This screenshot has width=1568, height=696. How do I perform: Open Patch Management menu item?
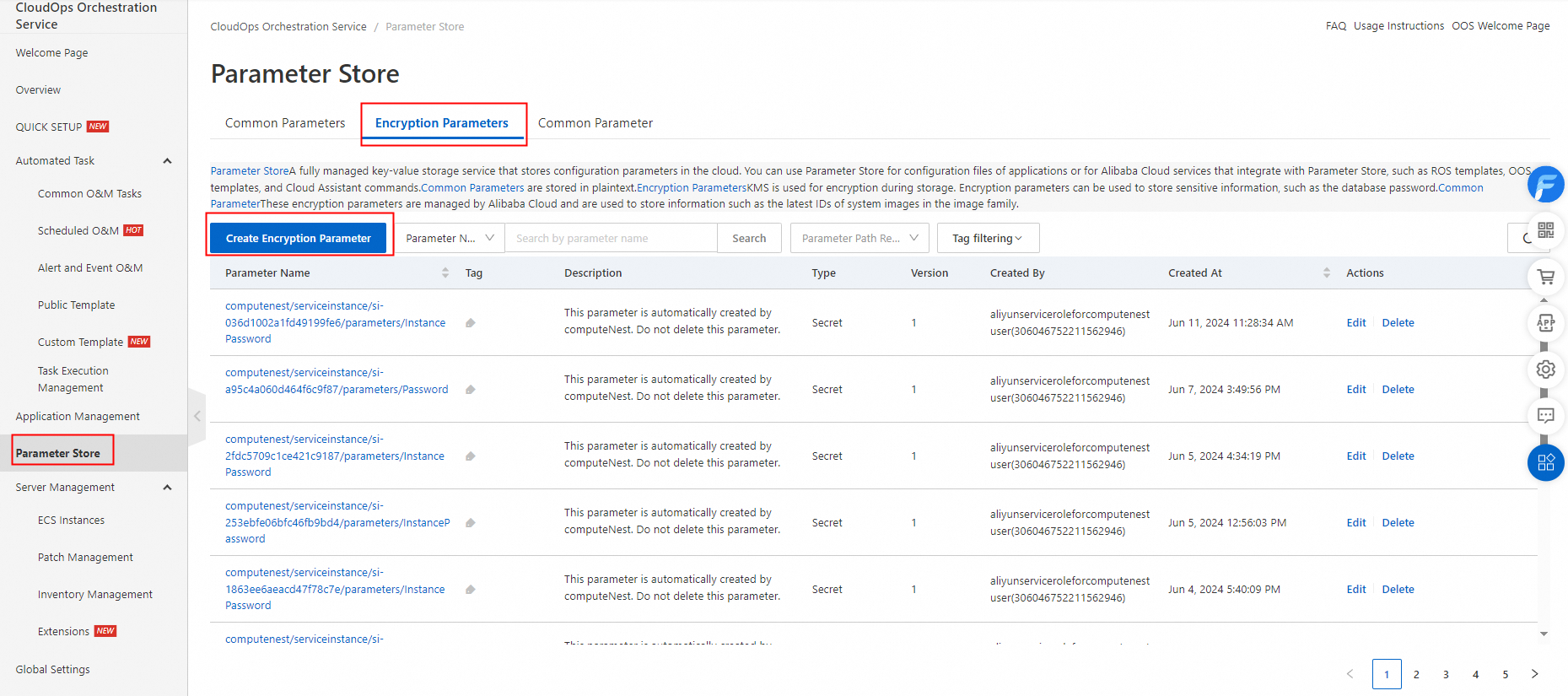point(85,558)
